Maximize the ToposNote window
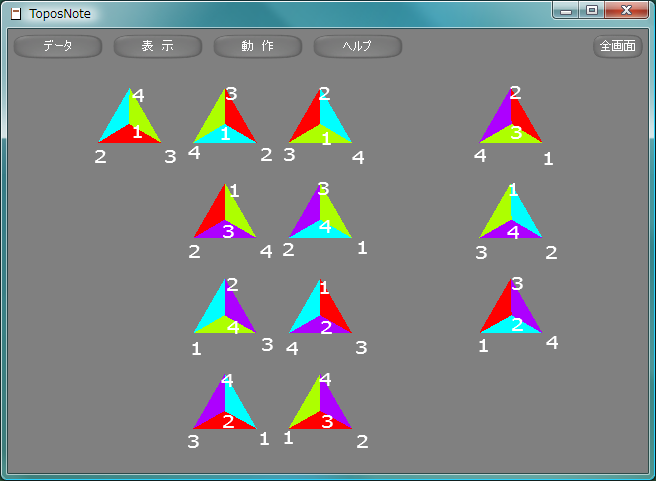Image resolution: width=656 pixels, height=481 pixels. pyautogui.click(x=592, y=10)
